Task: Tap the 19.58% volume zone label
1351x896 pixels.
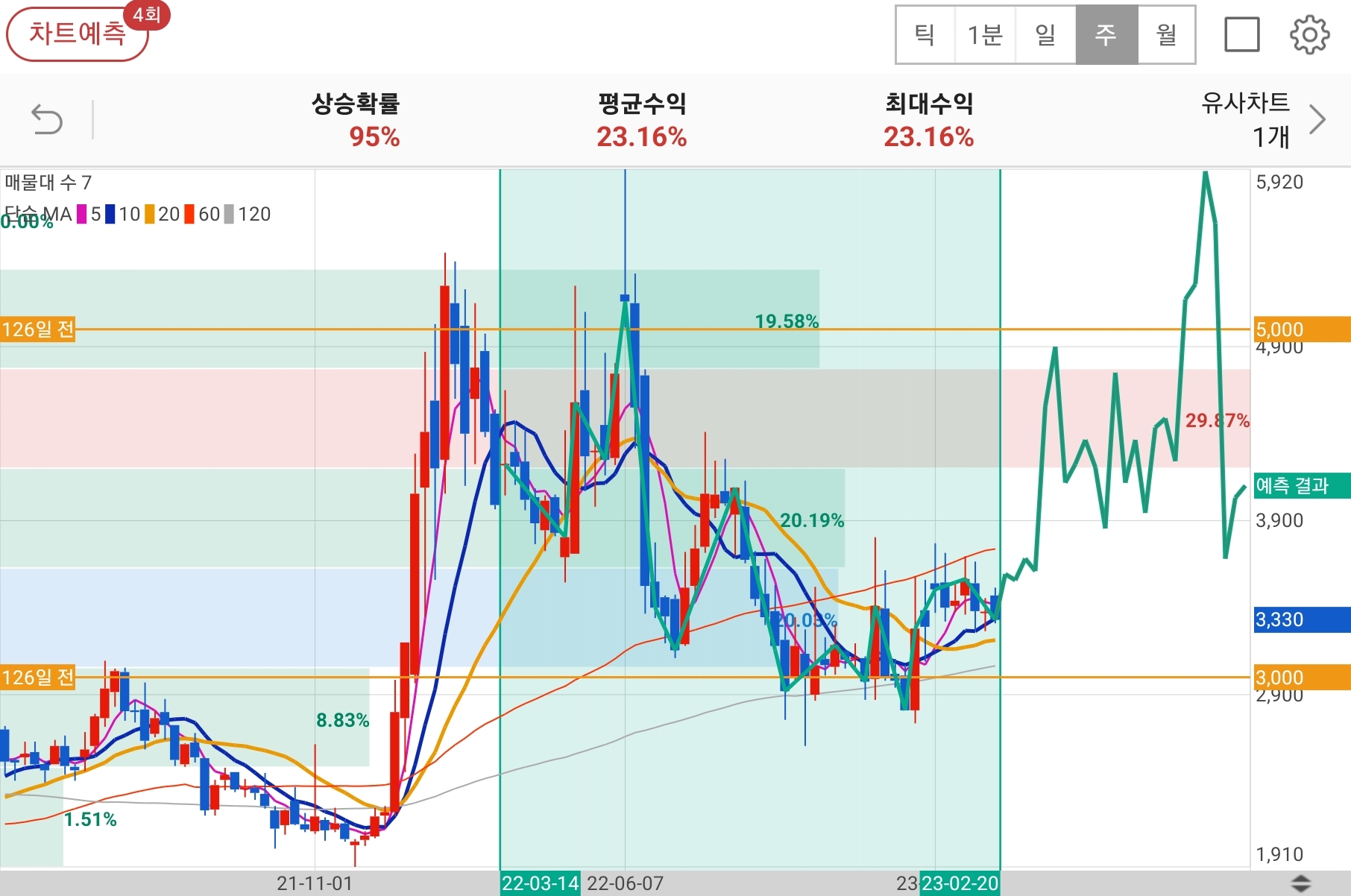Action: [x=787, y=321]
